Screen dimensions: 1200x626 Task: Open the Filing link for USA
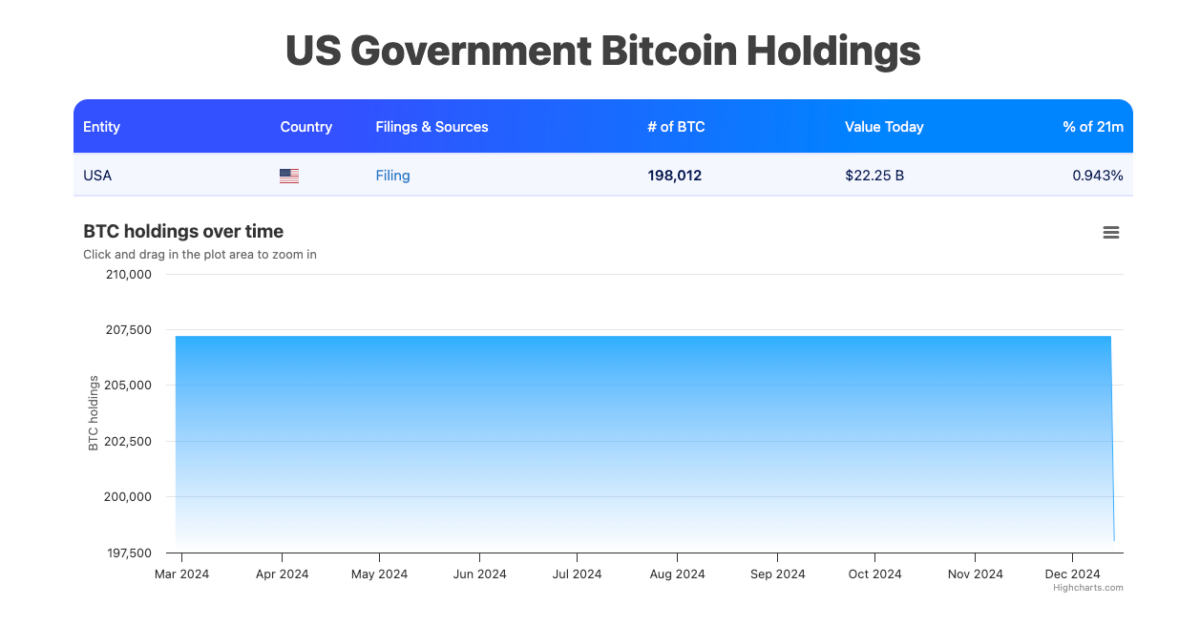point(393,176)
